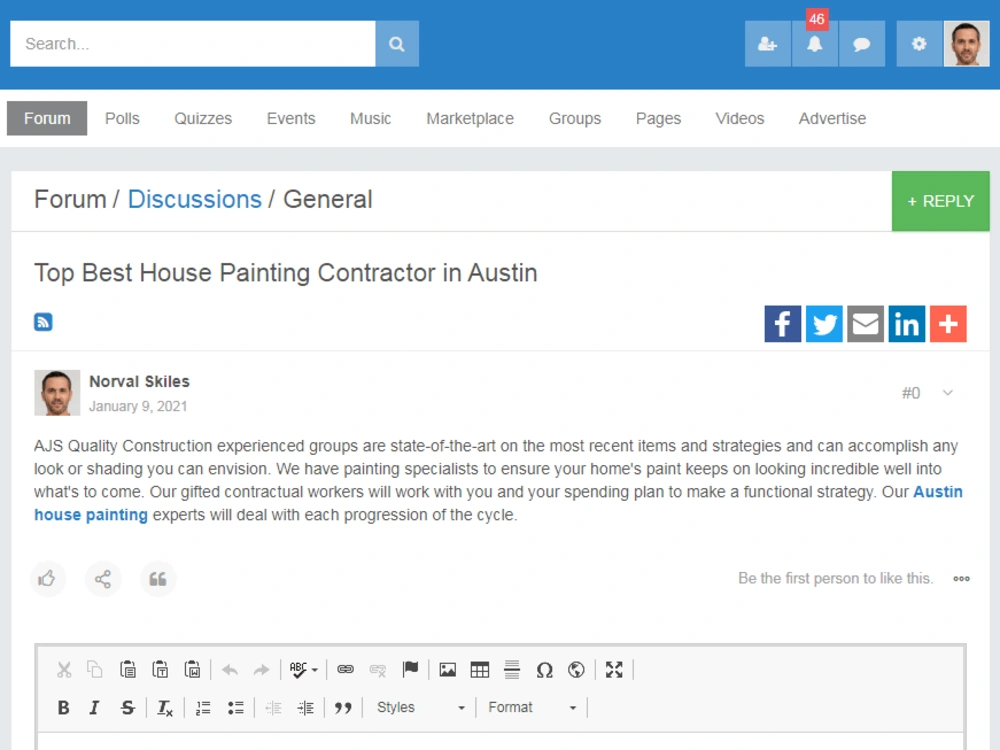Redo action in editor
Screen dimensions: 1000x750
[x=261, y=670]
